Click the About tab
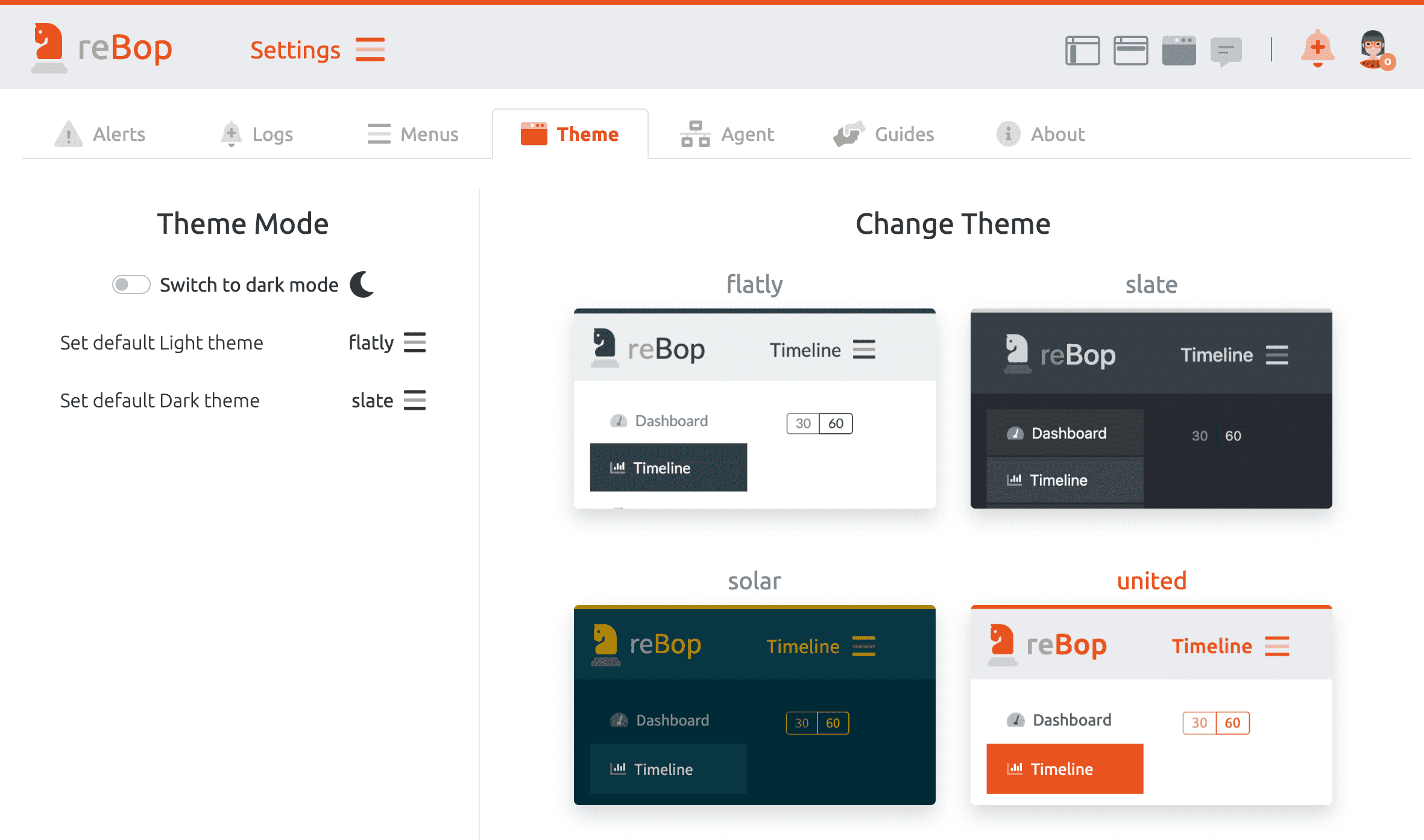Screen dimensions: 1424x840 tap(1041, 134)
